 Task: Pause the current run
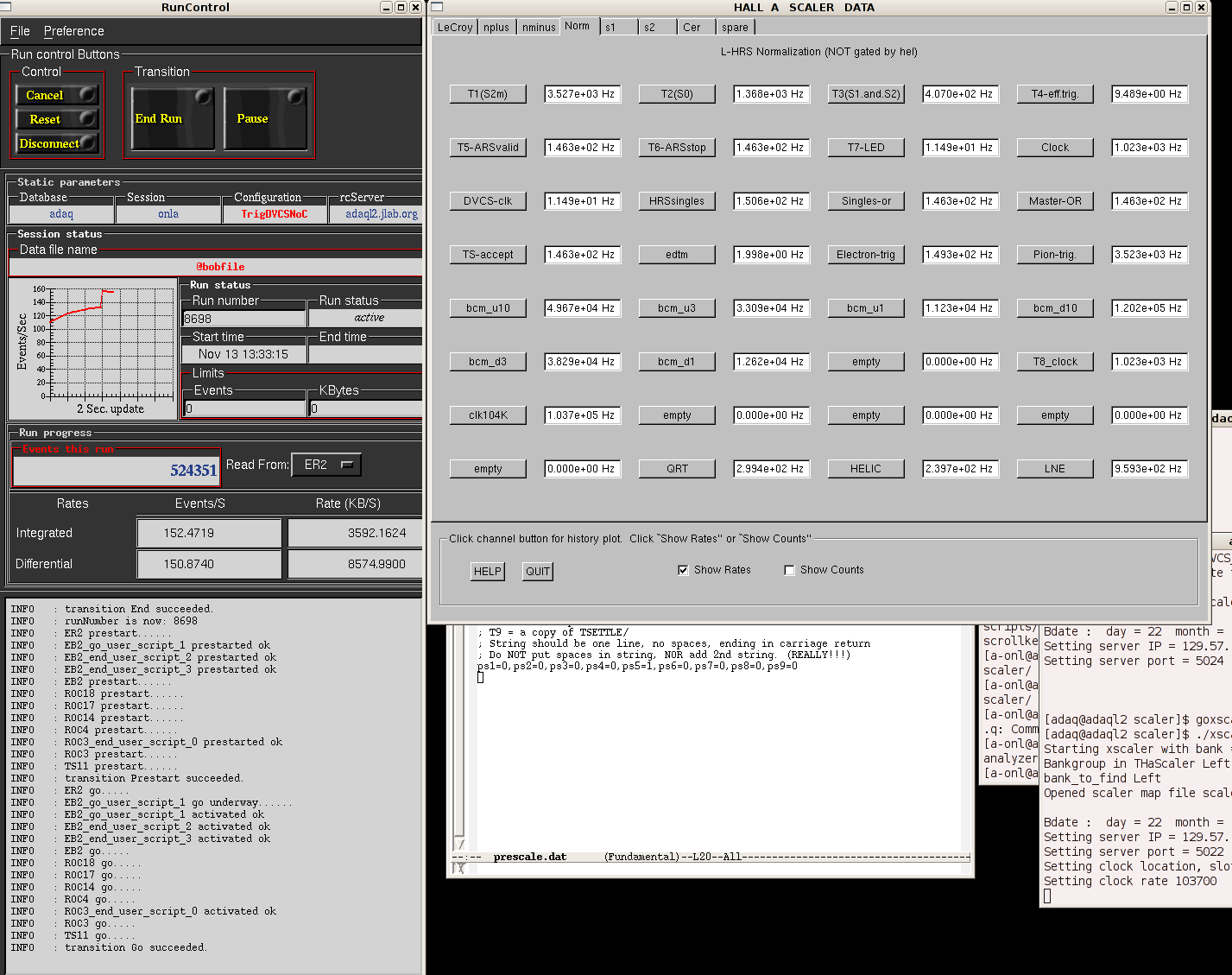click(265, 118)
